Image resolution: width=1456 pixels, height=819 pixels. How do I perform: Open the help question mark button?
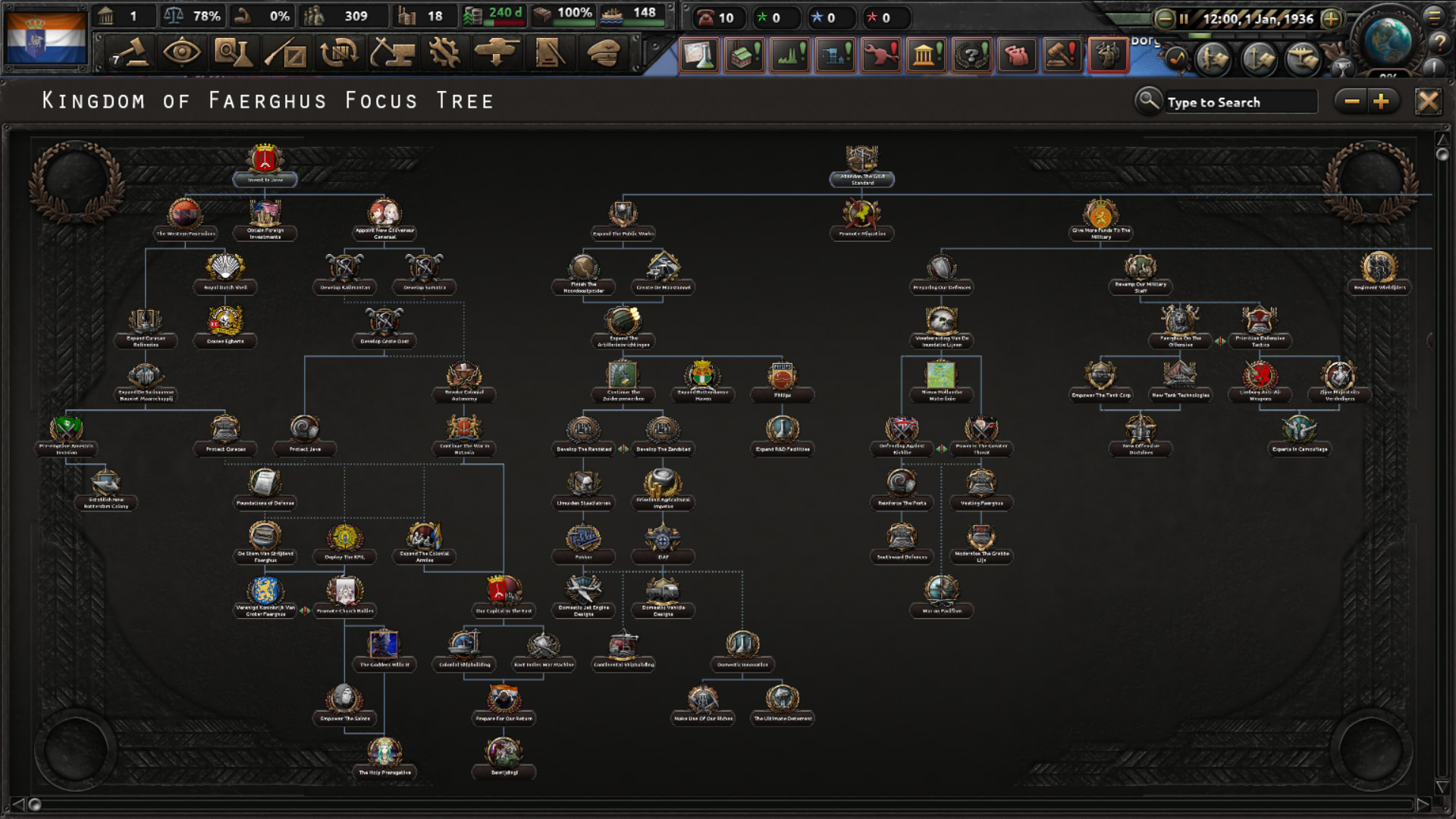click(1439, 44)
